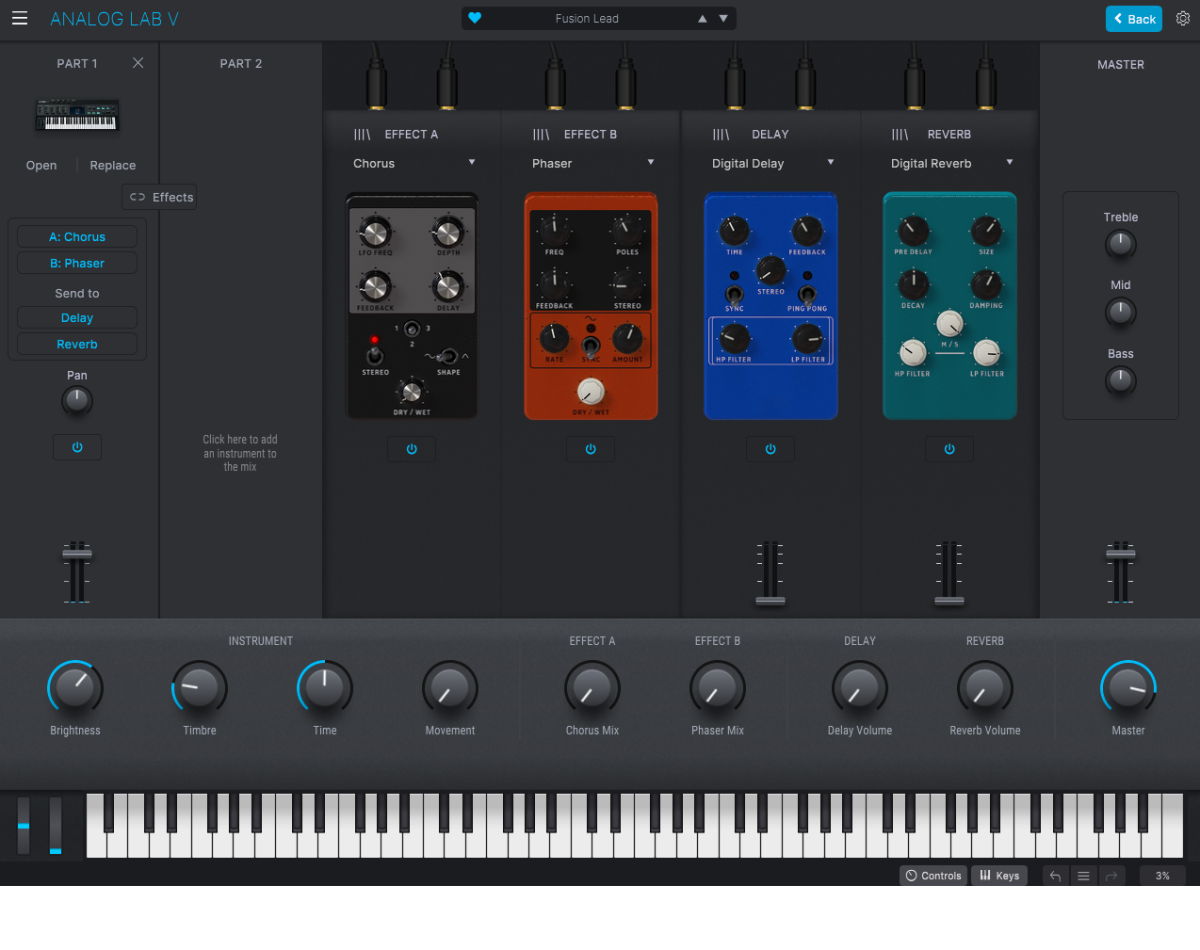Click the undo arrow icon
Screen dimensions: 1200x950
[x=1056, y=876]
